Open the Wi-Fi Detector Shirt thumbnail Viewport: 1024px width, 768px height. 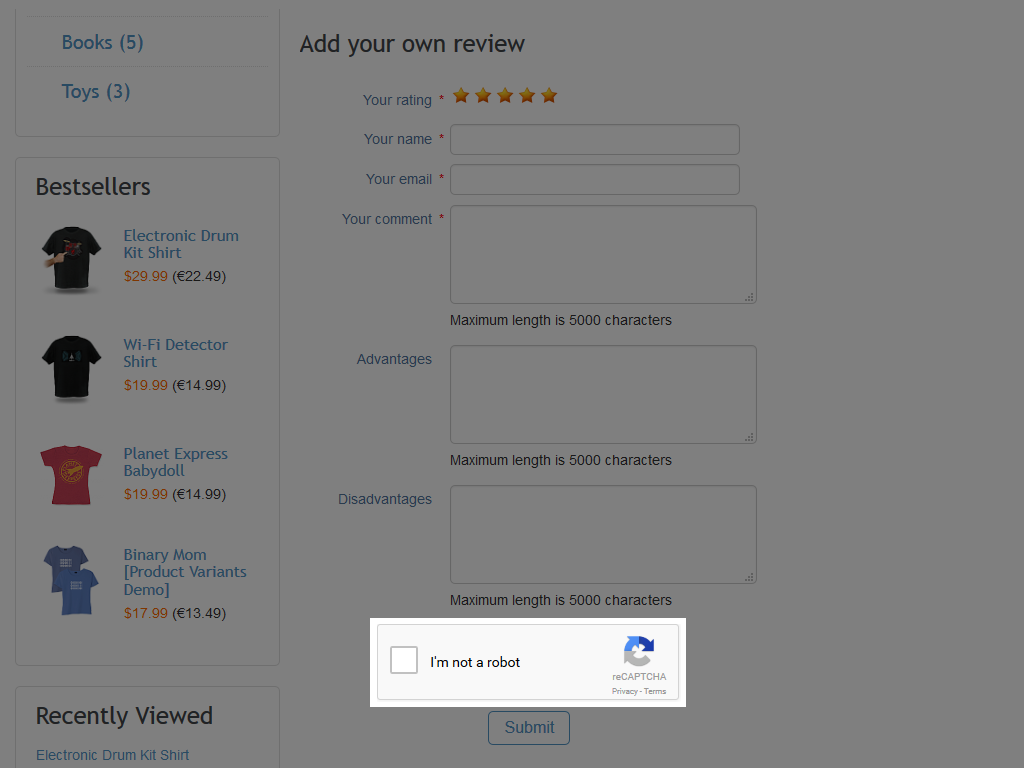pyautogui.click(x=71, y=367)
